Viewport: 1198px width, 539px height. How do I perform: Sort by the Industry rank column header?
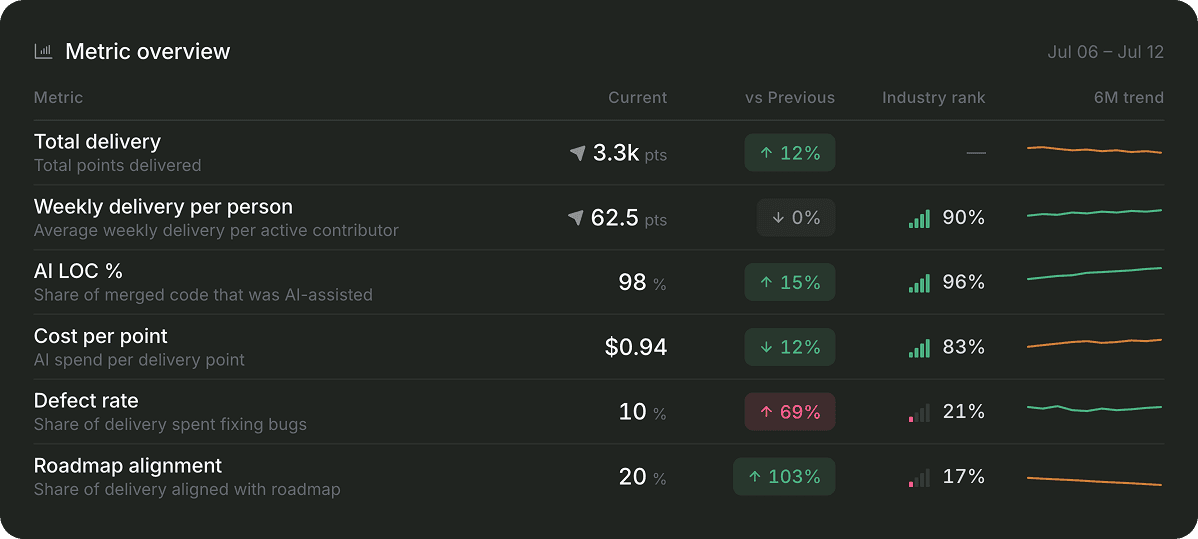[934, 98]
